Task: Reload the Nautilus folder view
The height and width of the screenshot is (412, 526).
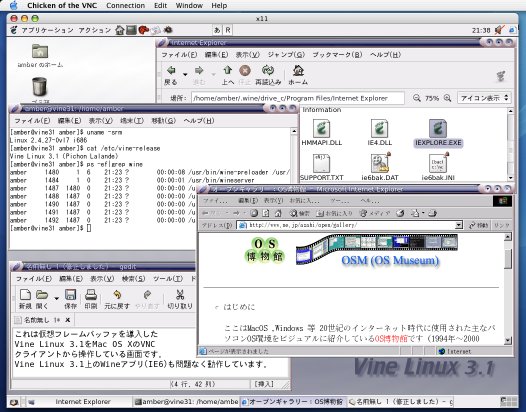Action: coord(268,75)
